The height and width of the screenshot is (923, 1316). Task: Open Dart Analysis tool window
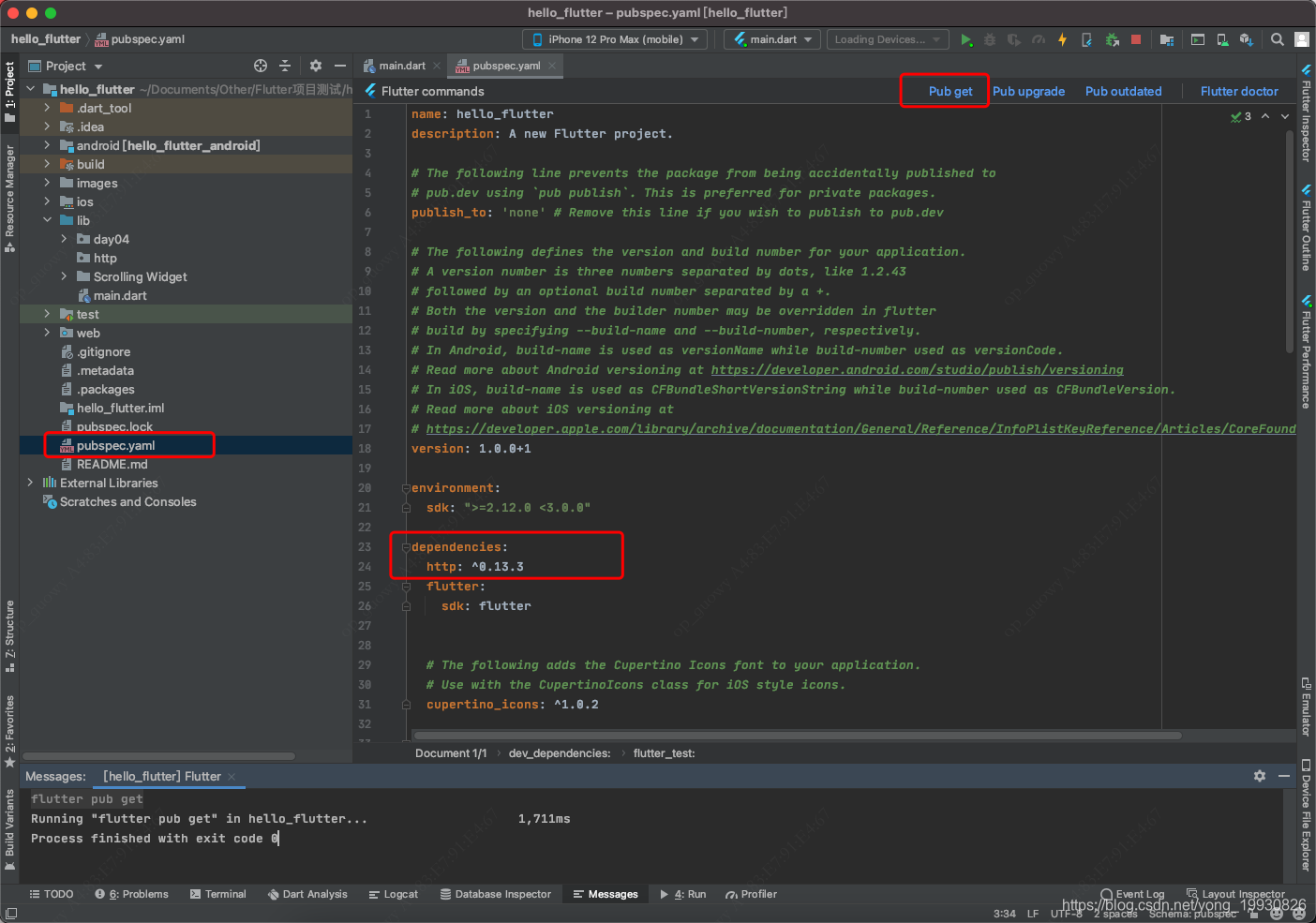click(307, 894)
